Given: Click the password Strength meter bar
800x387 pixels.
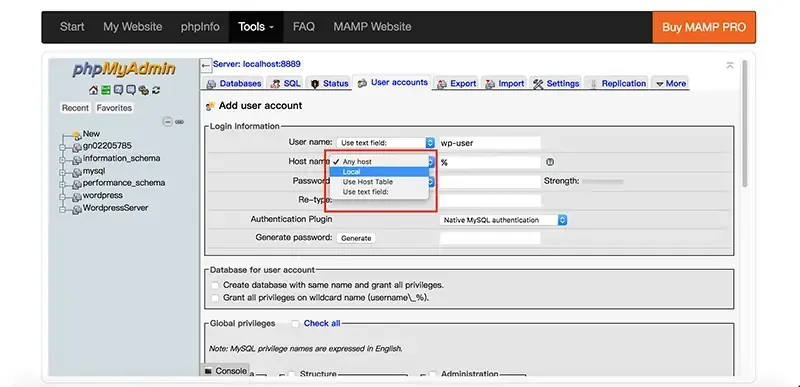Looking at the screenshot, I should pos(603,181).
